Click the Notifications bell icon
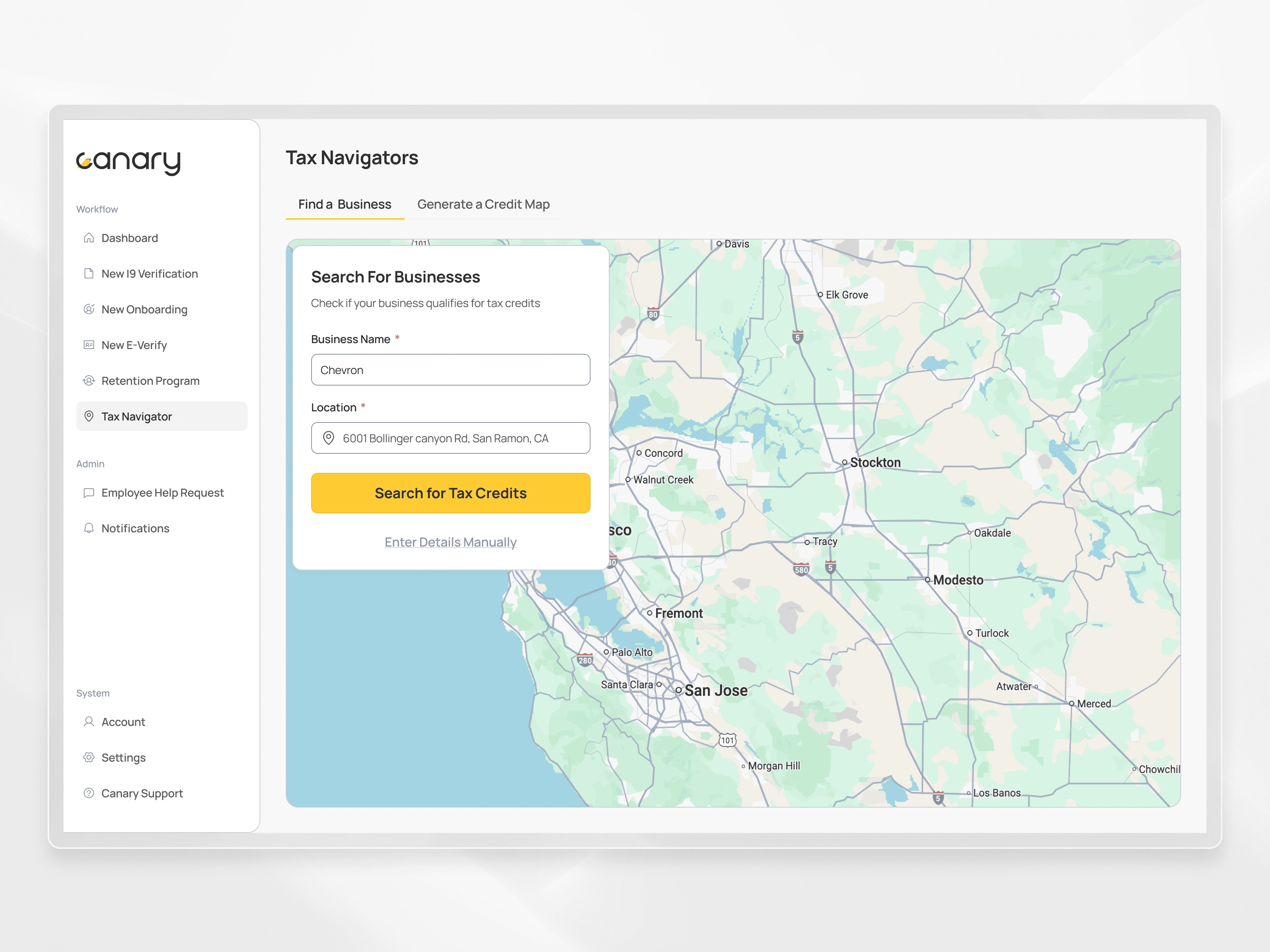Viewport: 1270px width, 952px height. [89, 528]
